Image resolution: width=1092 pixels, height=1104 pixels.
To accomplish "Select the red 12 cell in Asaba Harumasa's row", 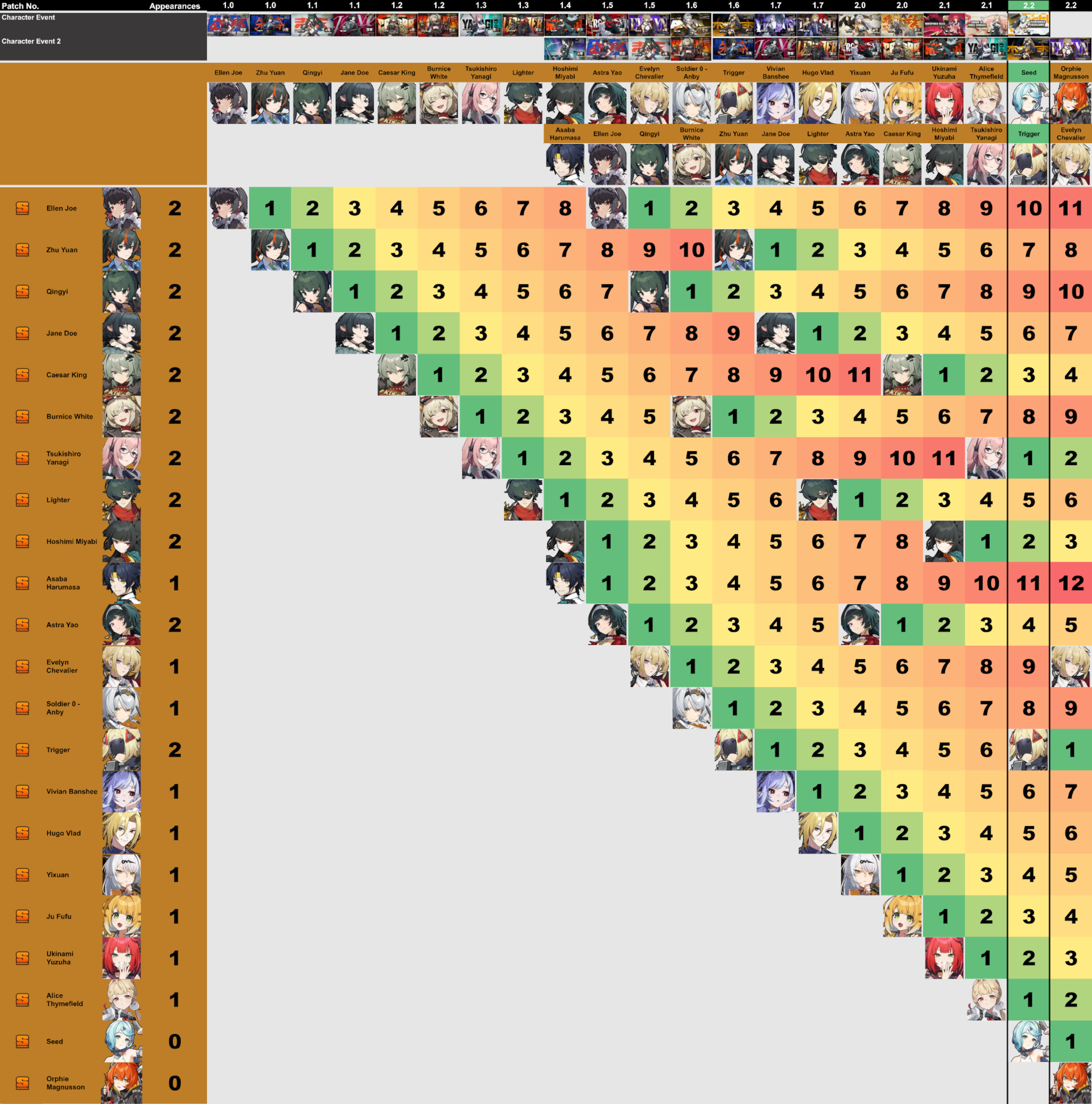I will tap(1071, 583).
